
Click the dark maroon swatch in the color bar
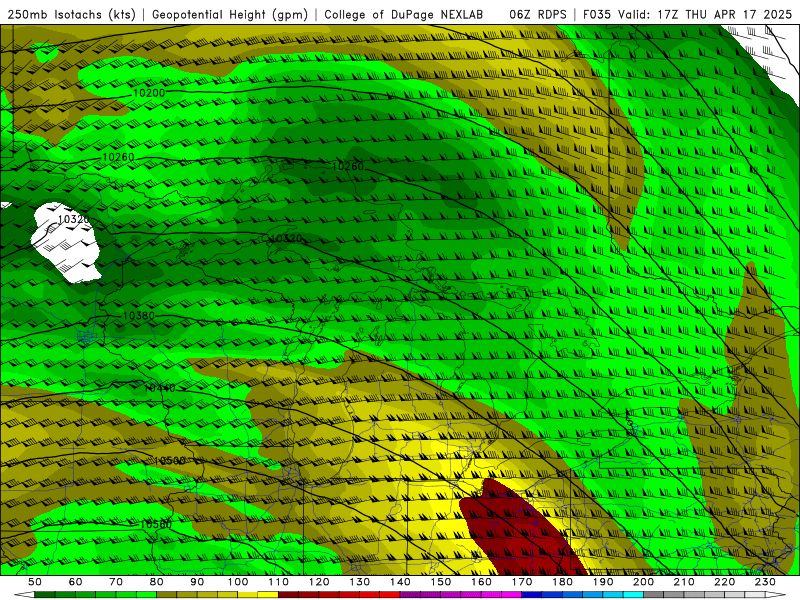coord(289,595)
